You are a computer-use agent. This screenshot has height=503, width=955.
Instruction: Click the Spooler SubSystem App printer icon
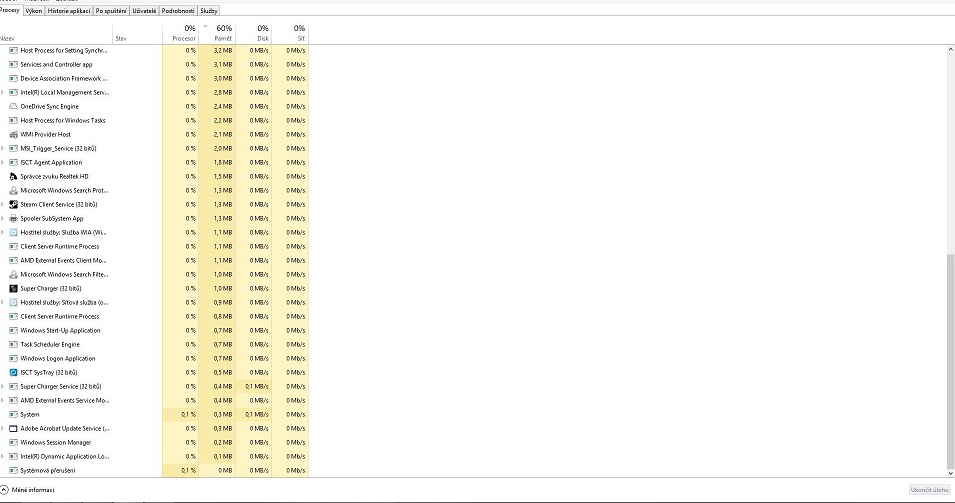13,219
